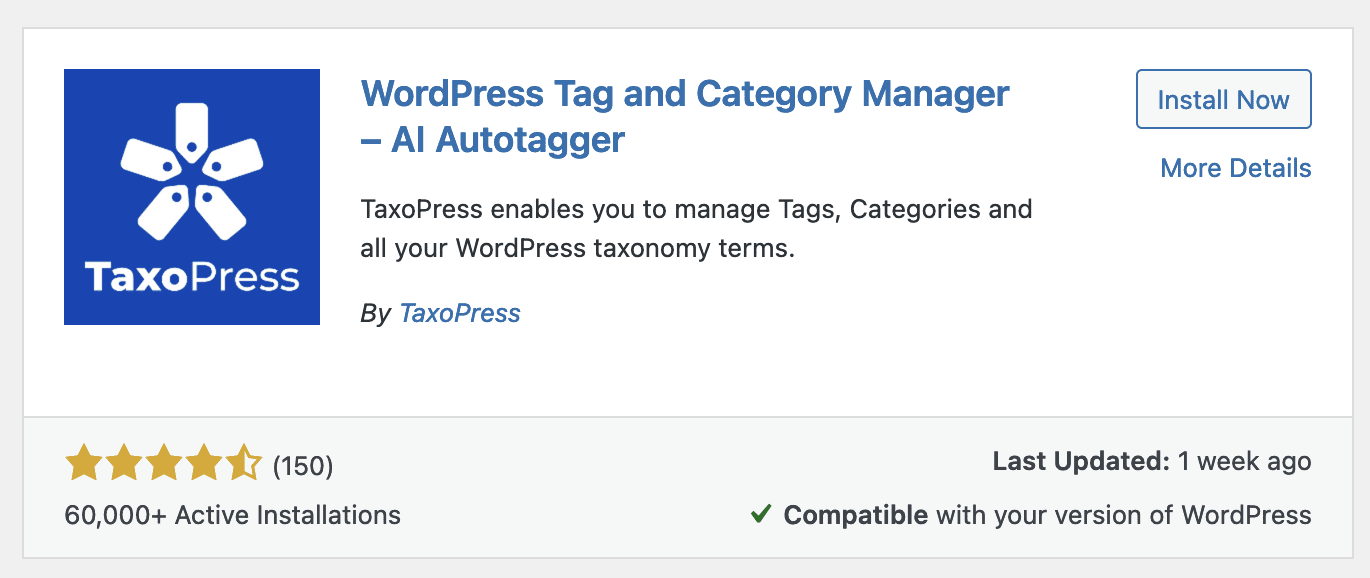Click the third gold rating star
Screen dimensions: 1370x578
pos(164,464)
